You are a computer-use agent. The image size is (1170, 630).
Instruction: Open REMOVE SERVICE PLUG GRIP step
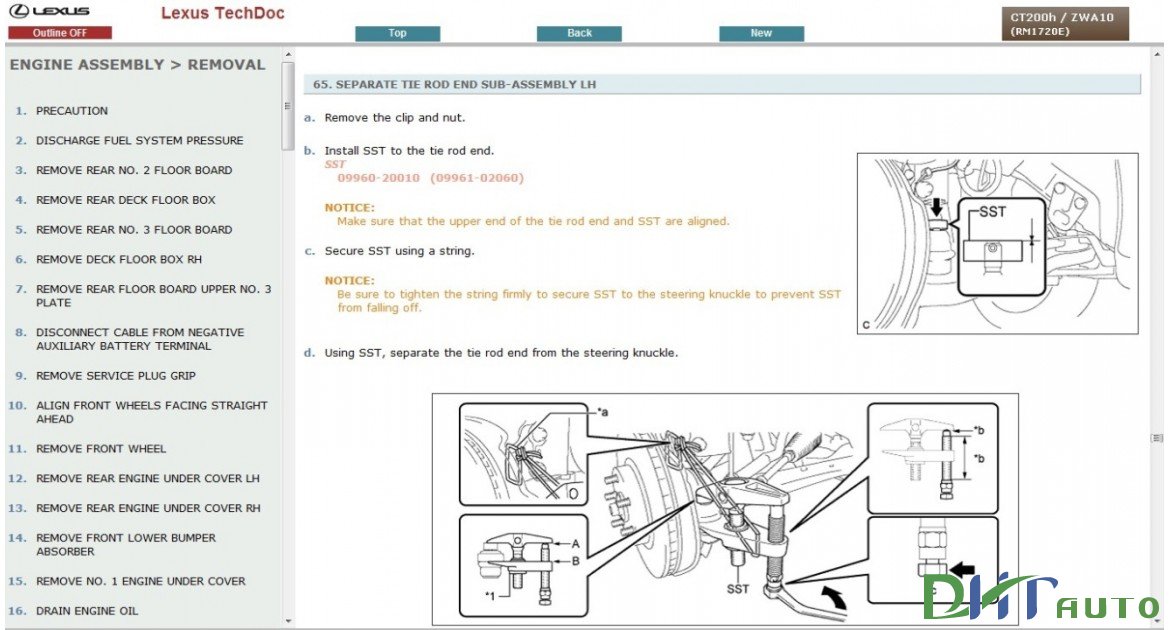point(116,376)
